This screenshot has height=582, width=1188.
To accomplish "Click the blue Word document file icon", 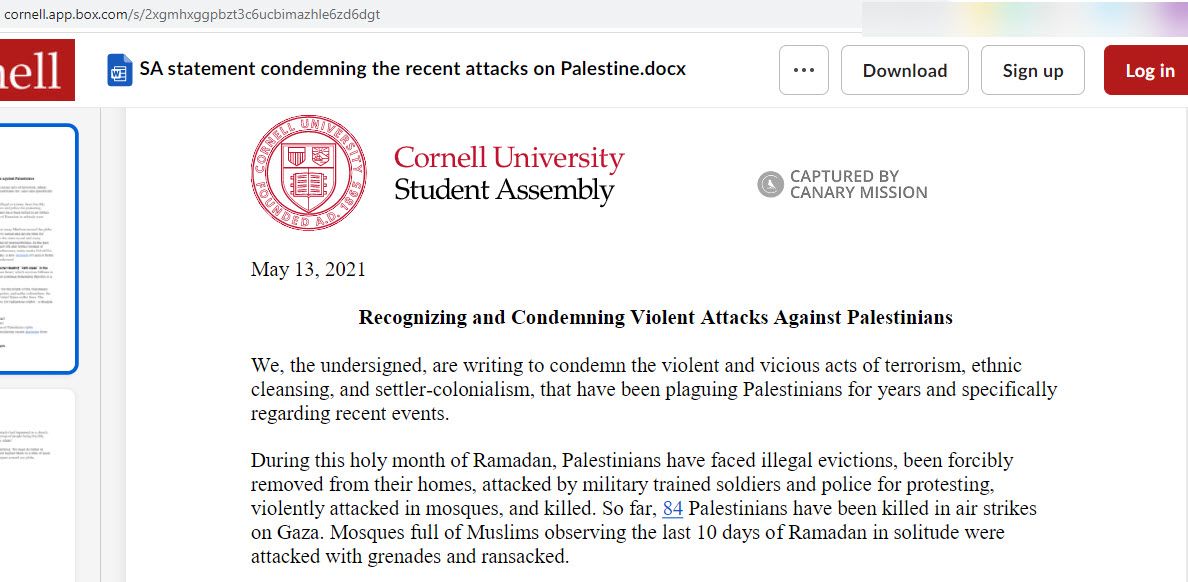I will (x=120, y=70).
